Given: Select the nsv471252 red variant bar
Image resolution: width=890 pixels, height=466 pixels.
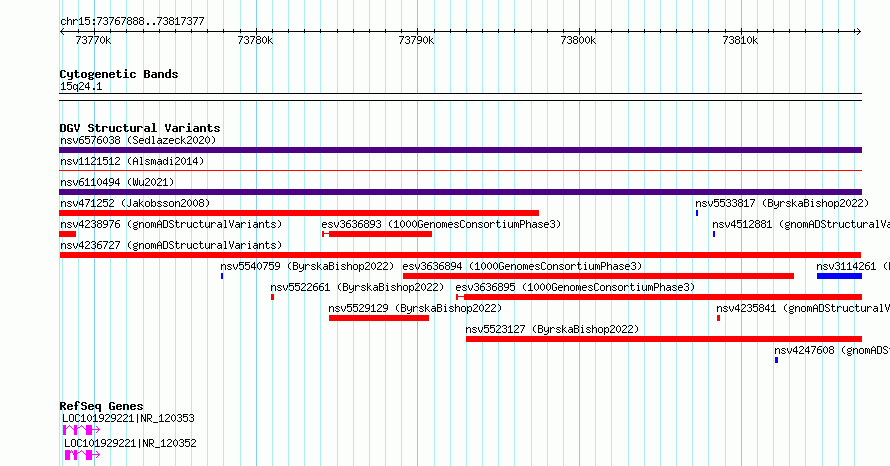Looking at the screenshot, I should (x=299, y=213).
